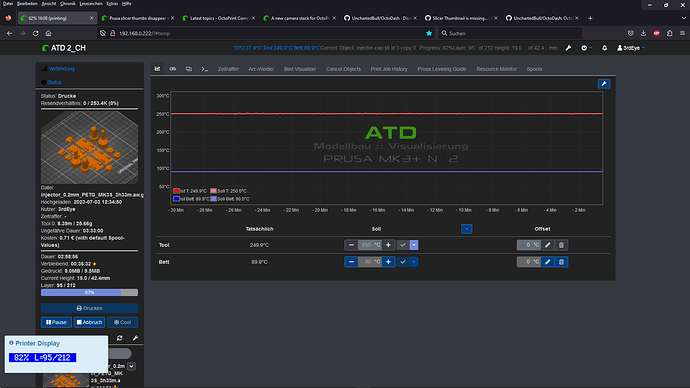Viewport: 690px width, 388px height.
Task: Open the terminal tab icon
Action: pos(204,69)
